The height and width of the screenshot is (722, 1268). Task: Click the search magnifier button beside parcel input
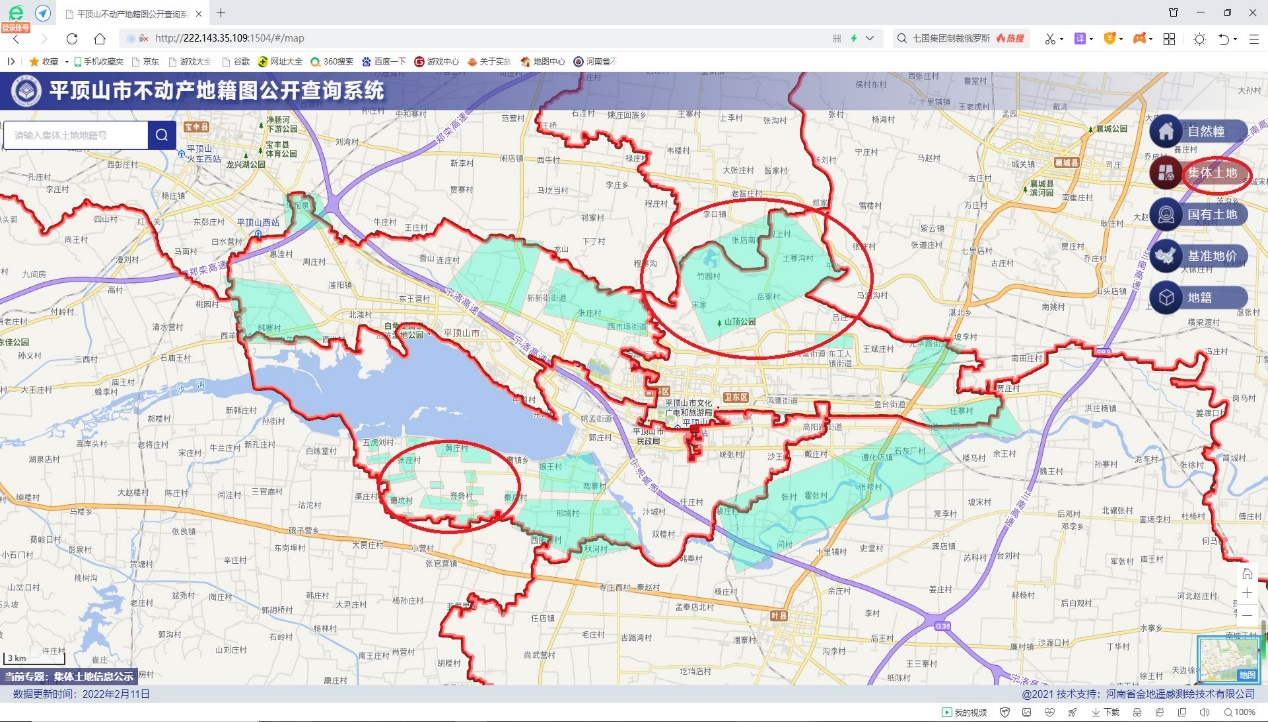click(x=162, y=135)
